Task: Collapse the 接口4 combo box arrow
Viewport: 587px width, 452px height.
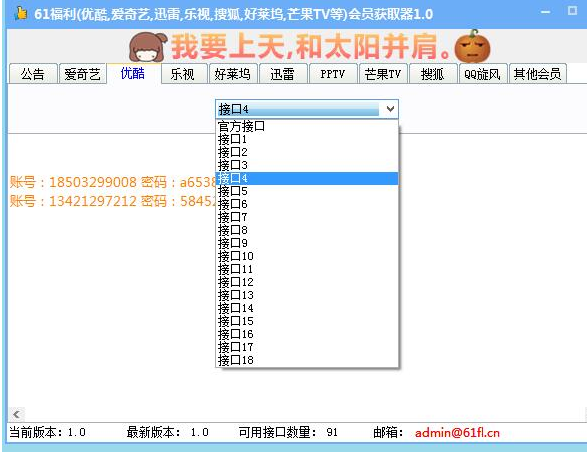Action: (390, 109)
